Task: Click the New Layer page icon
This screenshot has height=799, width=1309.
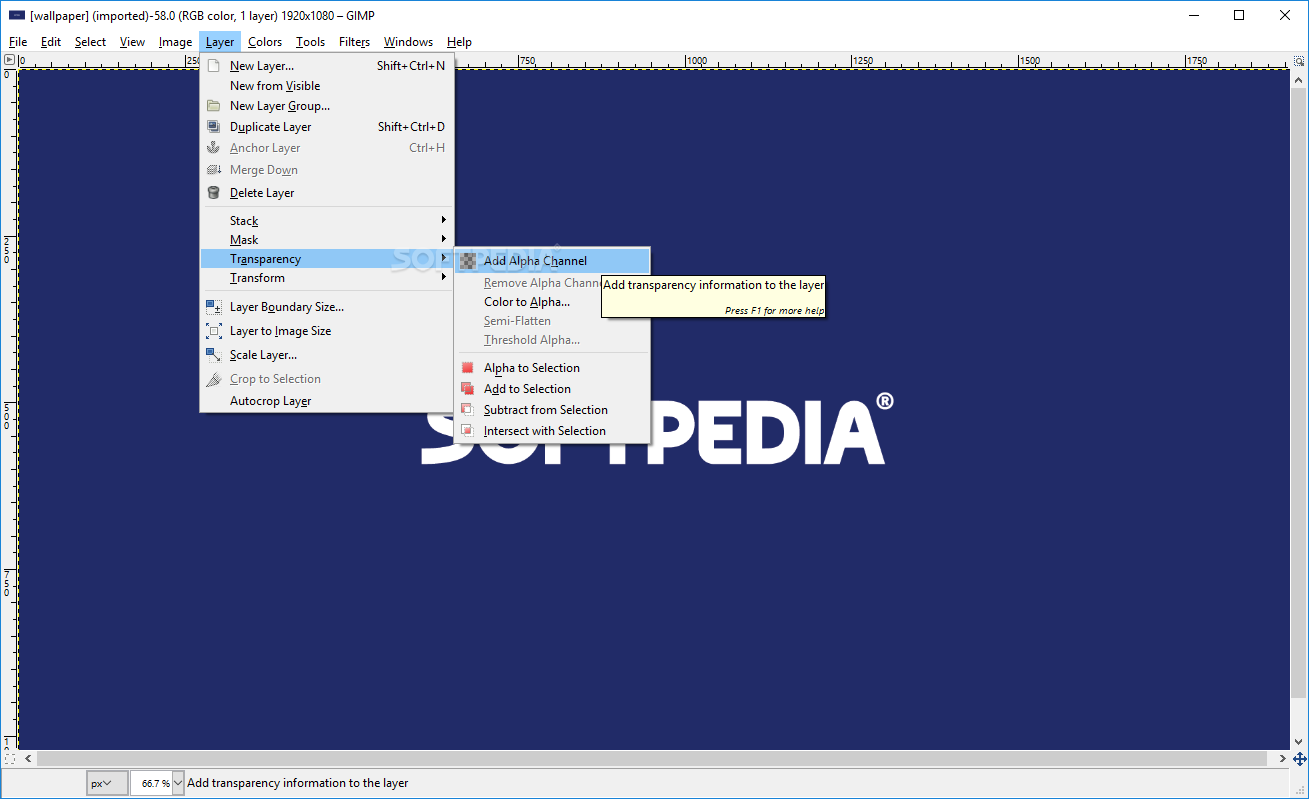Action: pos(213,66)
